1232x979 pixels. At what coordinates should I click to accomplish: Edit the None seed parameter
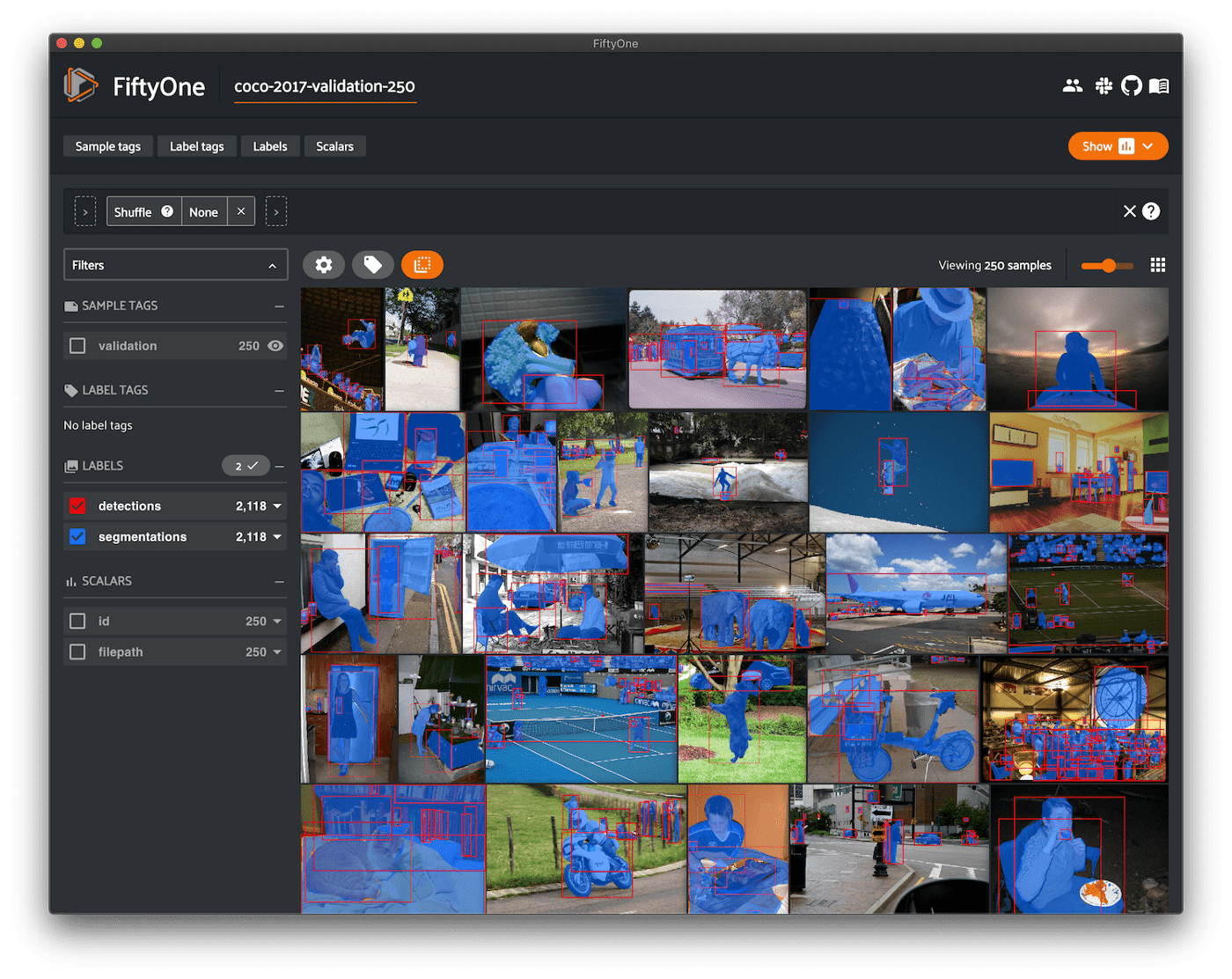click(204, 212)
